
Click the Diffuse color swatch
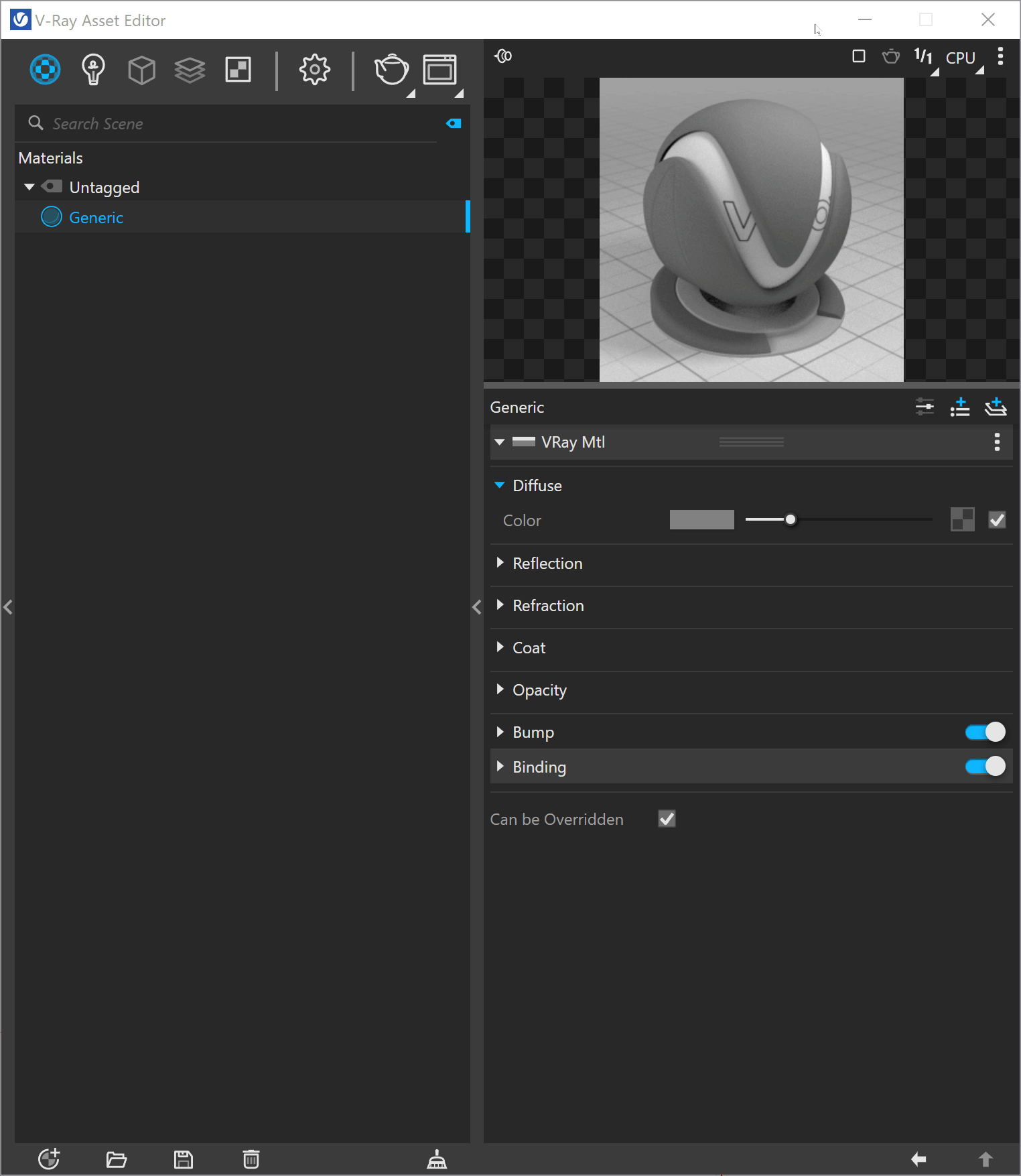pyautogui.click(x=701, y=520)
